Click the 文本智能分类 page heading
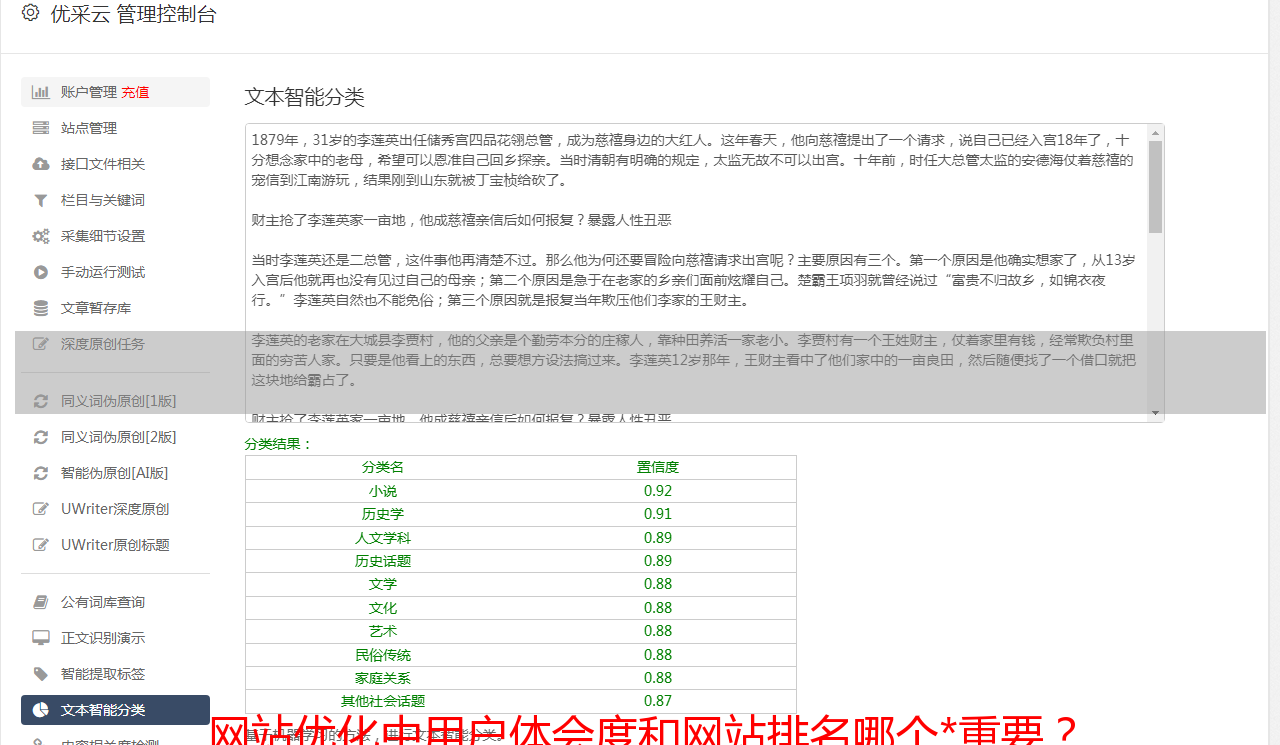Image resolution: width=1280 pixels, height=745 pixels. tap(305, 97)
